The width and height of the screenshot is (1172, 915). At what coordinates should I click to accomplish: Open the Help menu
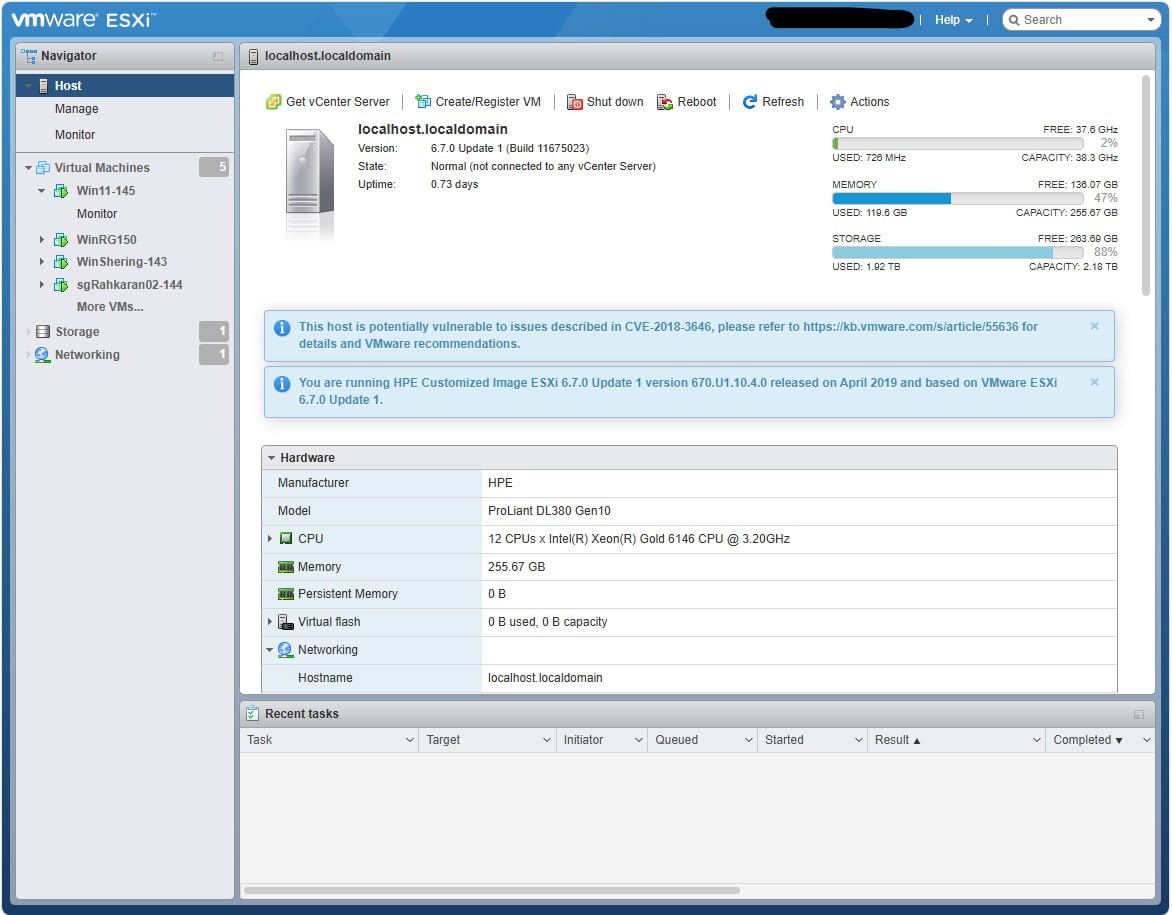coord(953,20)
